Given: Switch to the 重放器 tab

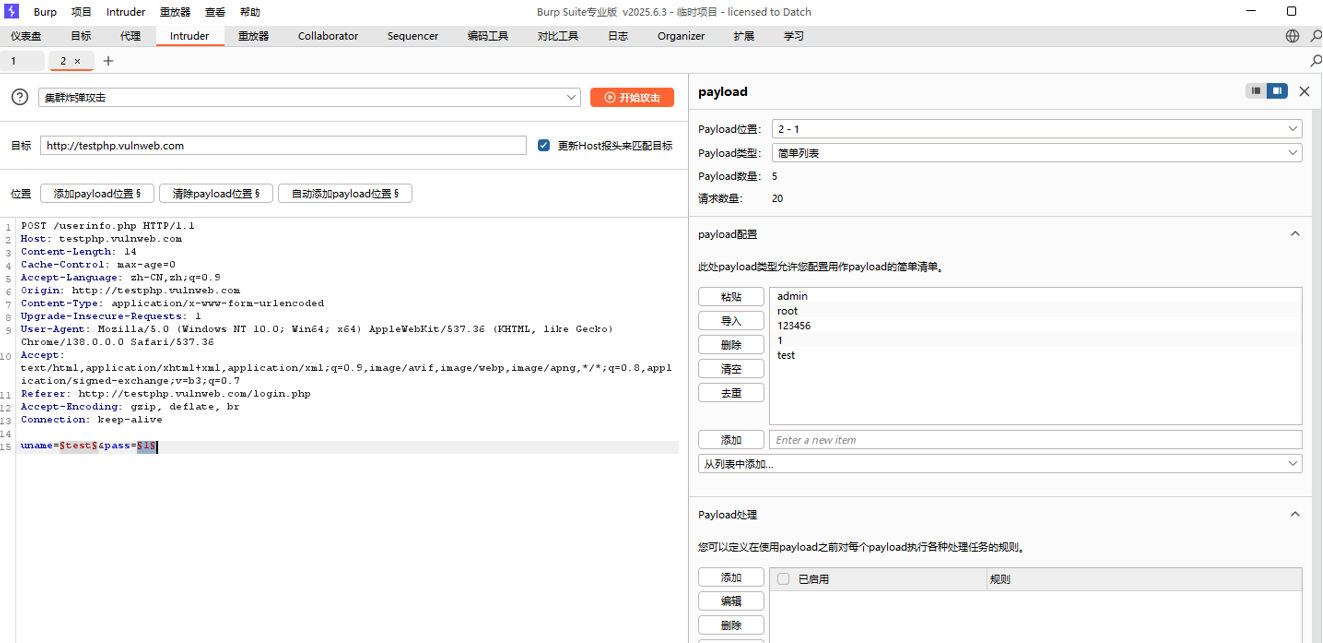Looking at the screenshot, I should coord(253,36).
